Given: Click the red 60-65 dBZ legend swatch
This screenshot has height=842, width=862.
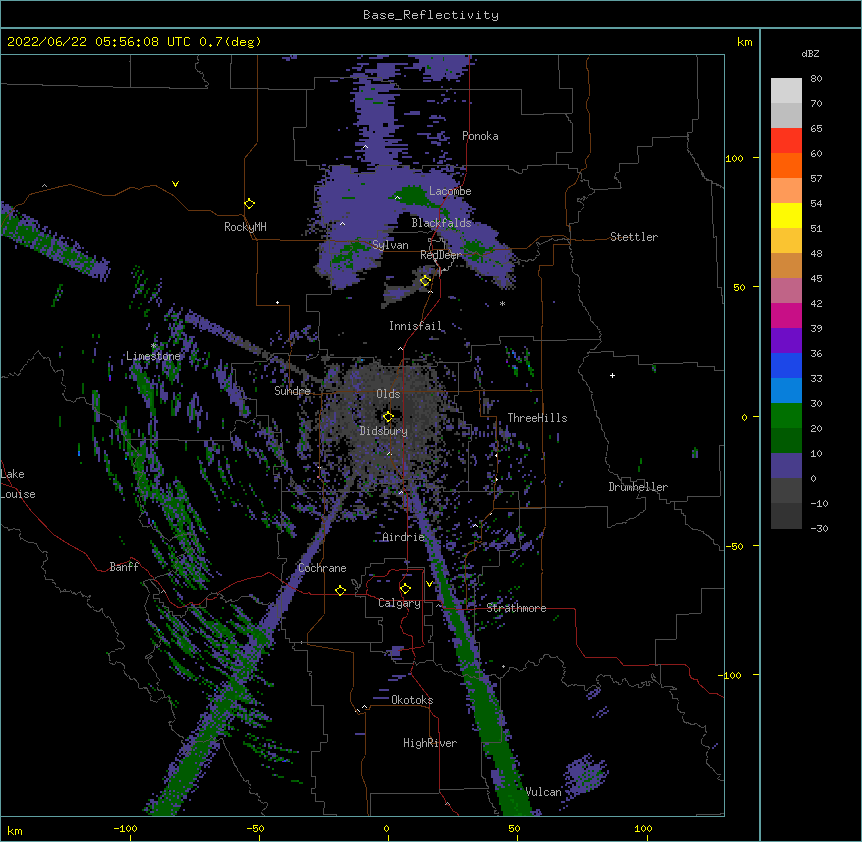Looking at the screenshot, I should pyautogui.click(x=786, y=141).
